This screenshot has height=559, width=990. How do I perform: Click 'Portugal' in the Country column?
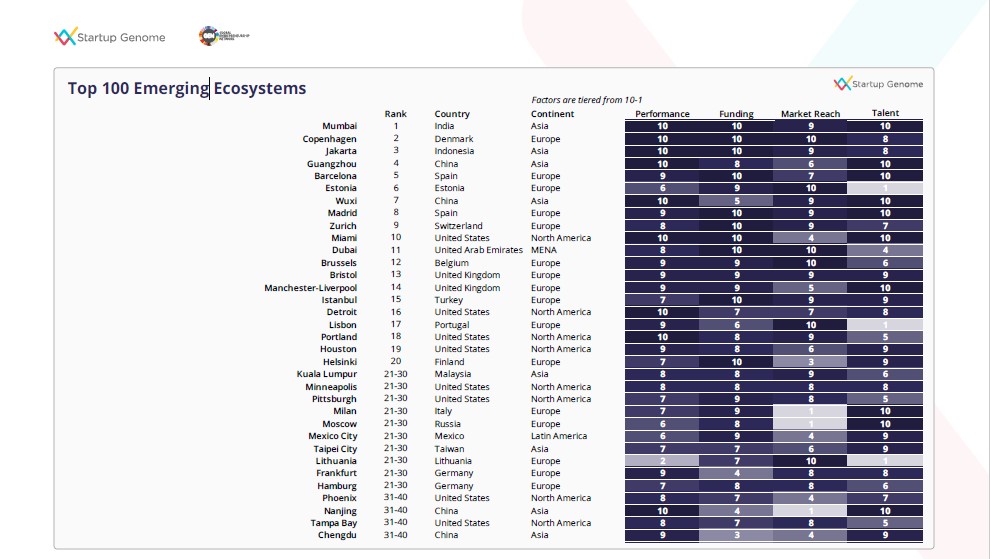[451, 325]
